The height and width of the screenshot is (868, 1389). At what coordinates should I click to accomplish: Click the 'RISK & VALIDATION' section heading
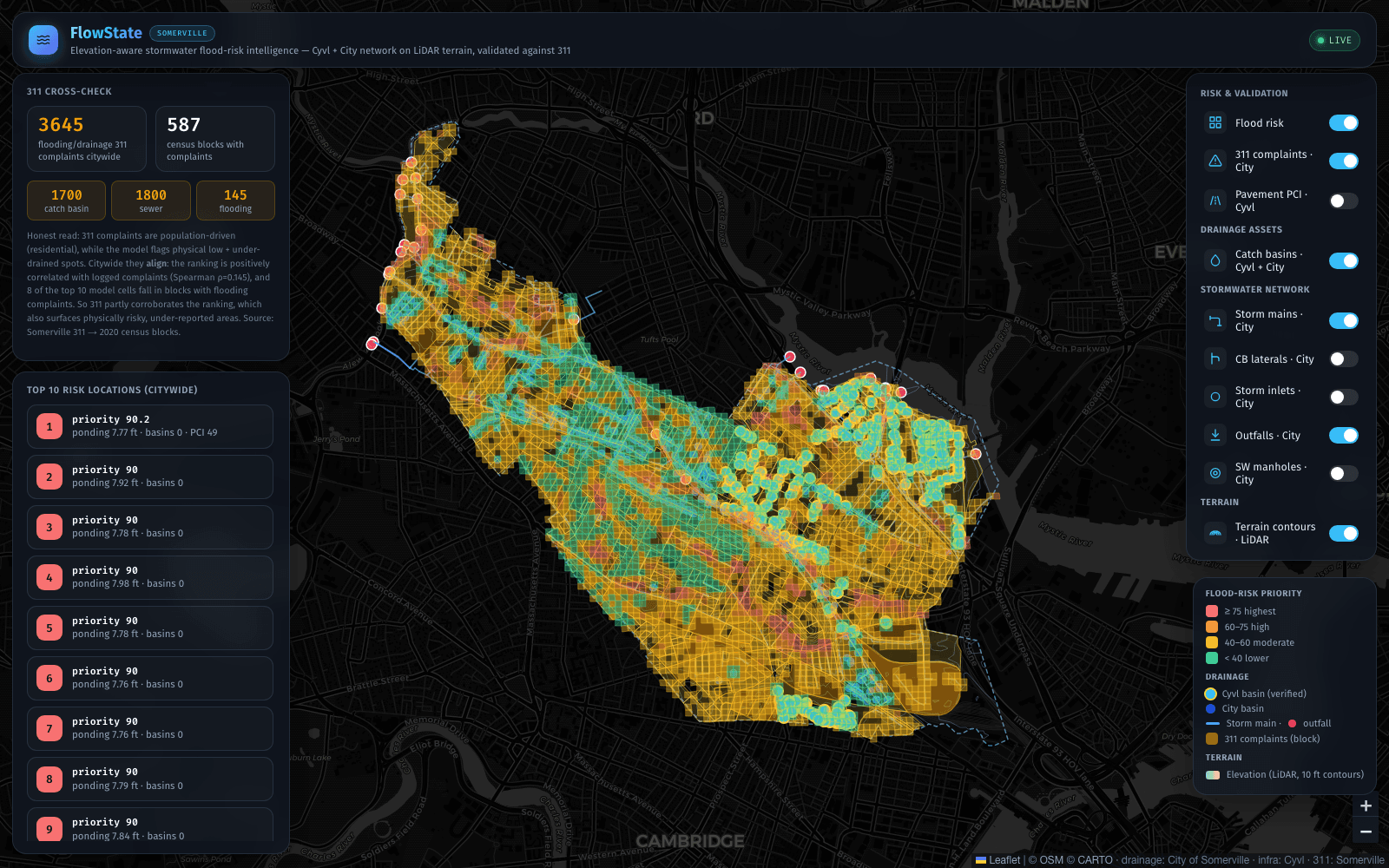coord(1244,94)
